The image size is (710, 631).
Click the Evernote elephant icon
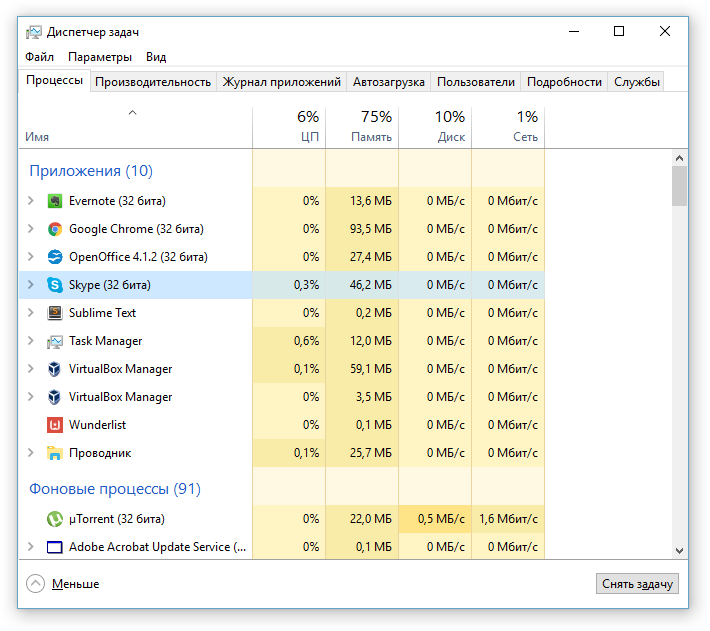55,201
